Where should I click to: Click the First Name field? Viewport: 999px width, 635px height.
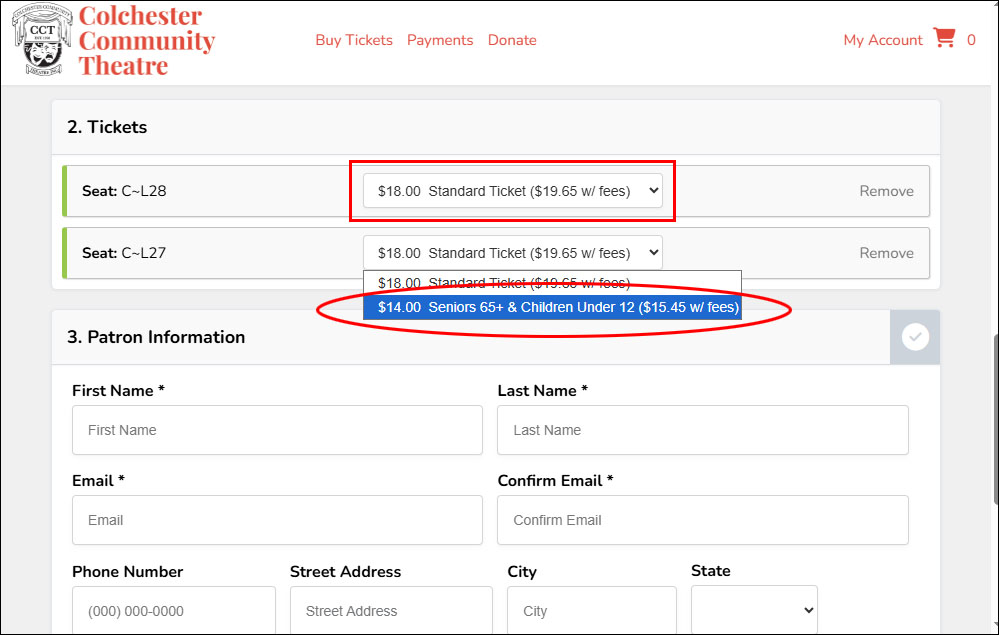pyautogui.click(x=277, y=430)
